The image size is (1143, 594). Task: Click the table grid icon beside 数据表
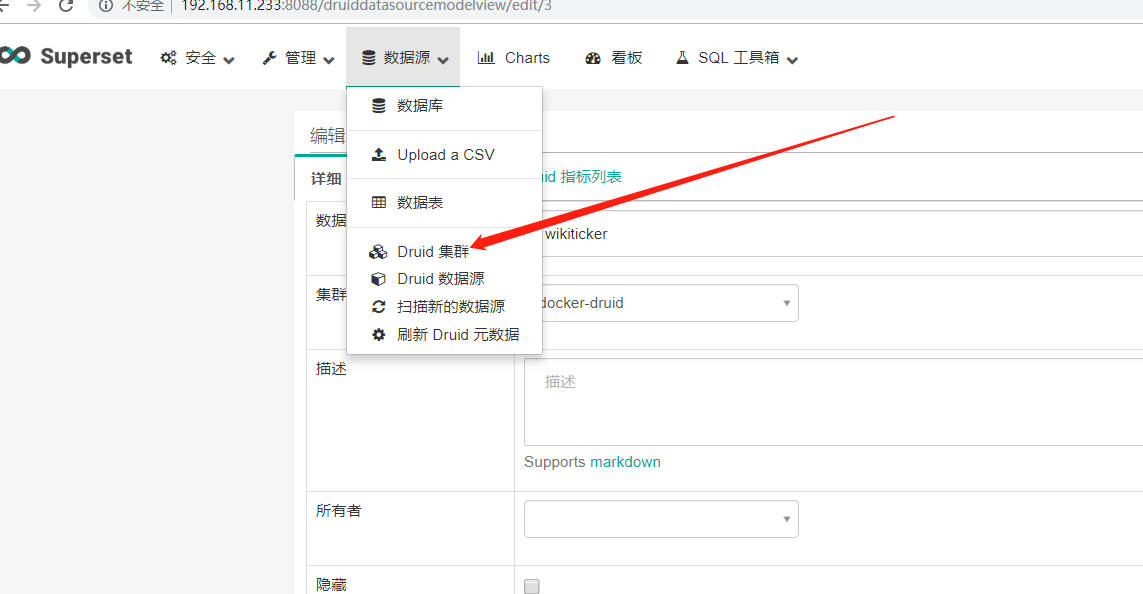coord(379,203)
